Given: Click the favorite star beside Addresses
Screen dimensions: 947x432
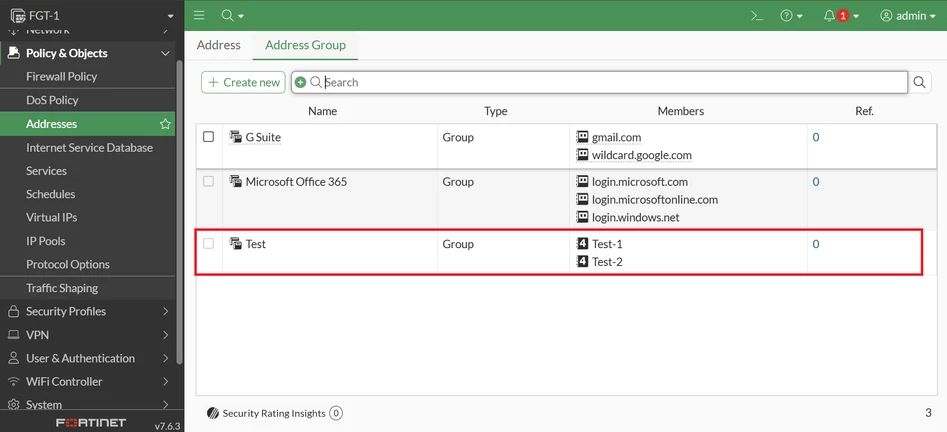Looking at the screenshot, I should pyautogui.click(x=165, y=124).
